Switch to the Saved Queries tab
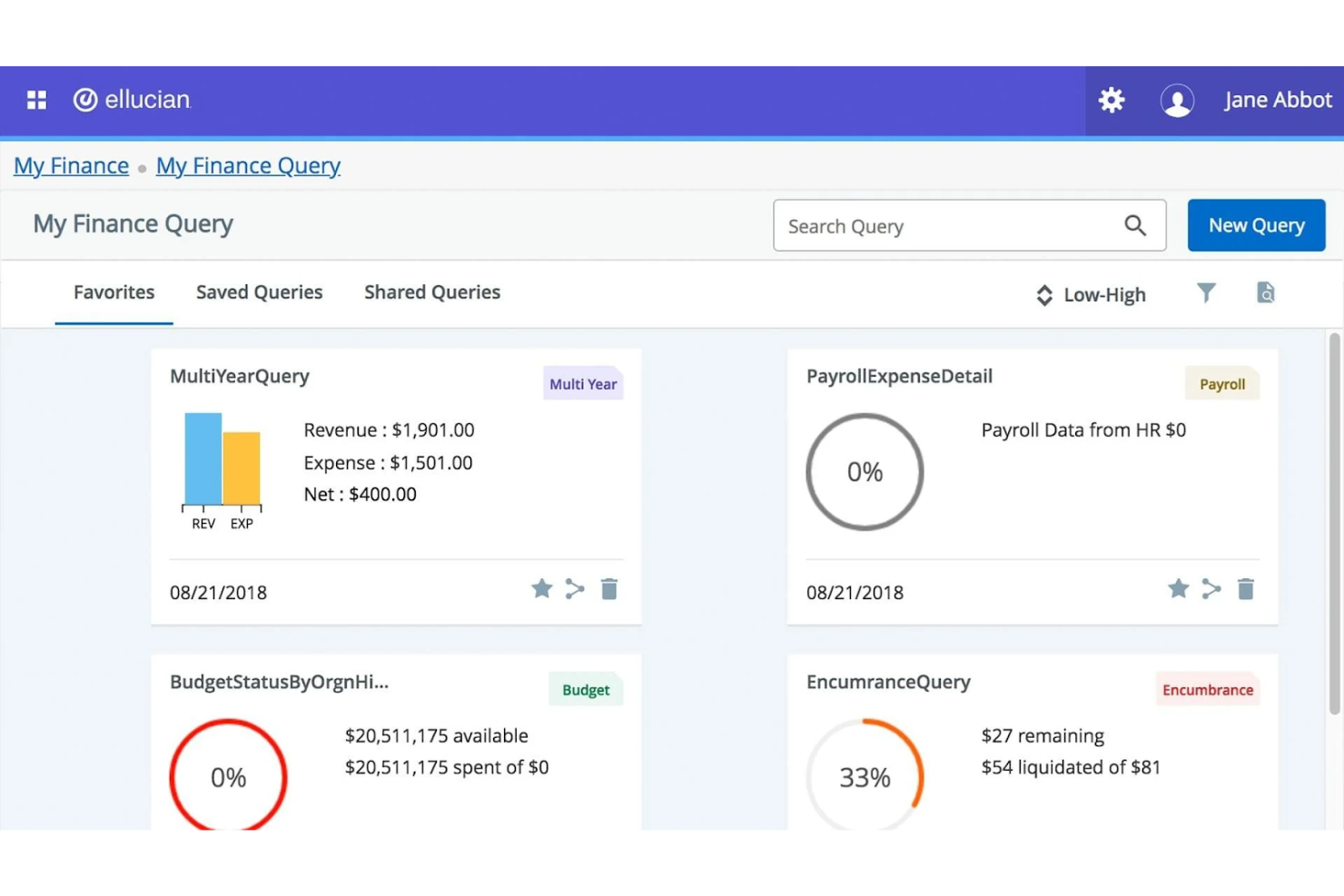The width and height of the screenshot is (1344, 896). click(x=259, y=292)
